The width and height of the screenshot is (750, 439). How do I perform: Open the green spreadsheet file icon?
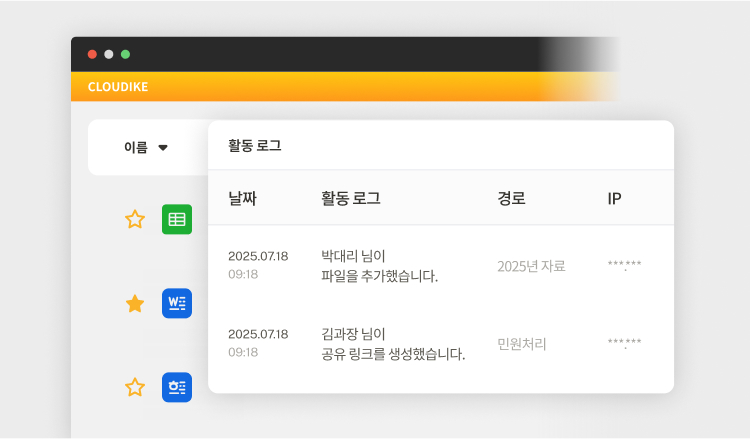coord(177,220)
